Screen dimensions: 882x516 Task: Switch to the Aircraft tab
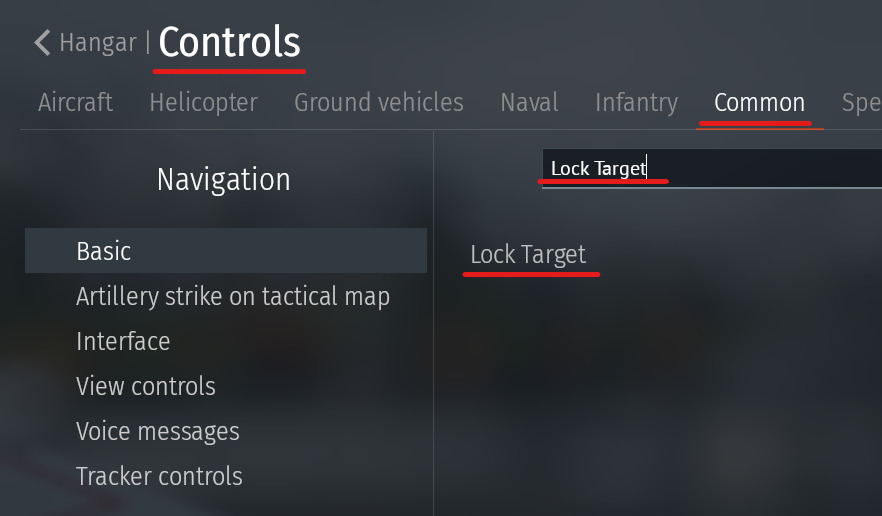[x=75, y=102]
